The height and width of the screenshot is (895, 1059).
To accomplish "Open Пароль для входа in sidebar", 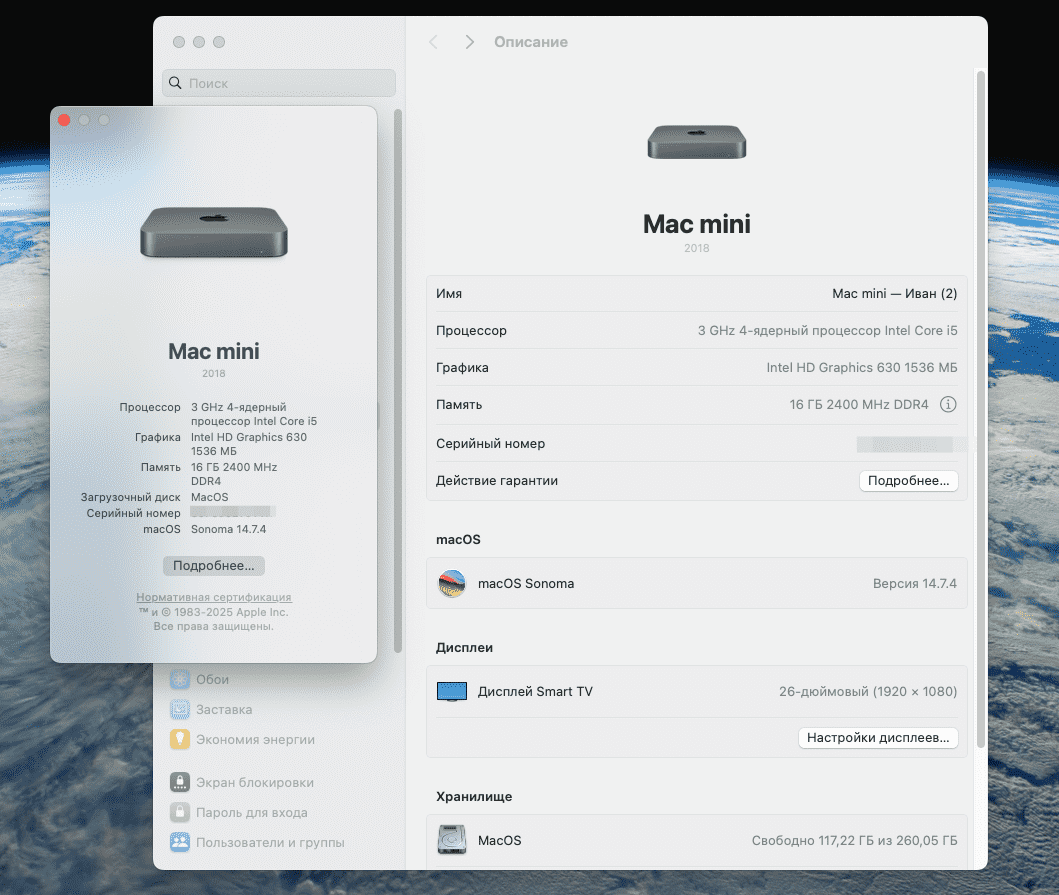I will pos(251,813).
